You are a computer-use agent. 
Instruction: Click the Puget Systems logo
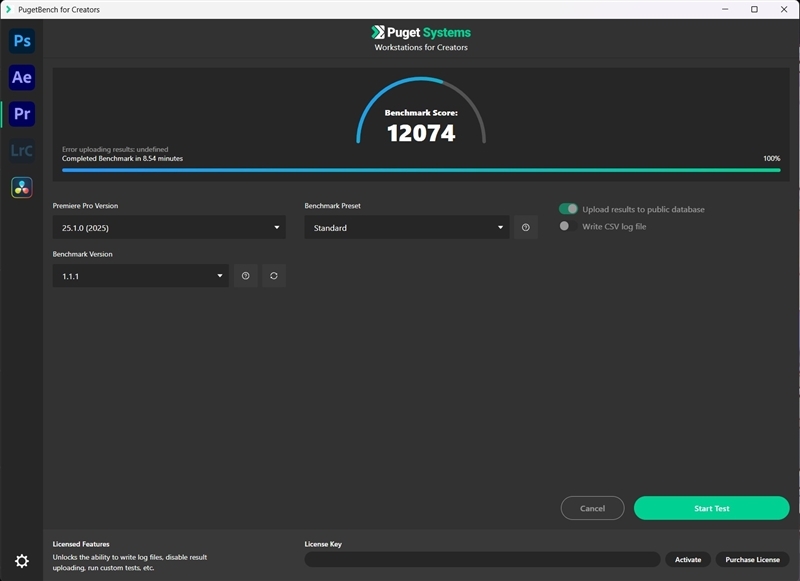coord(419,31)
